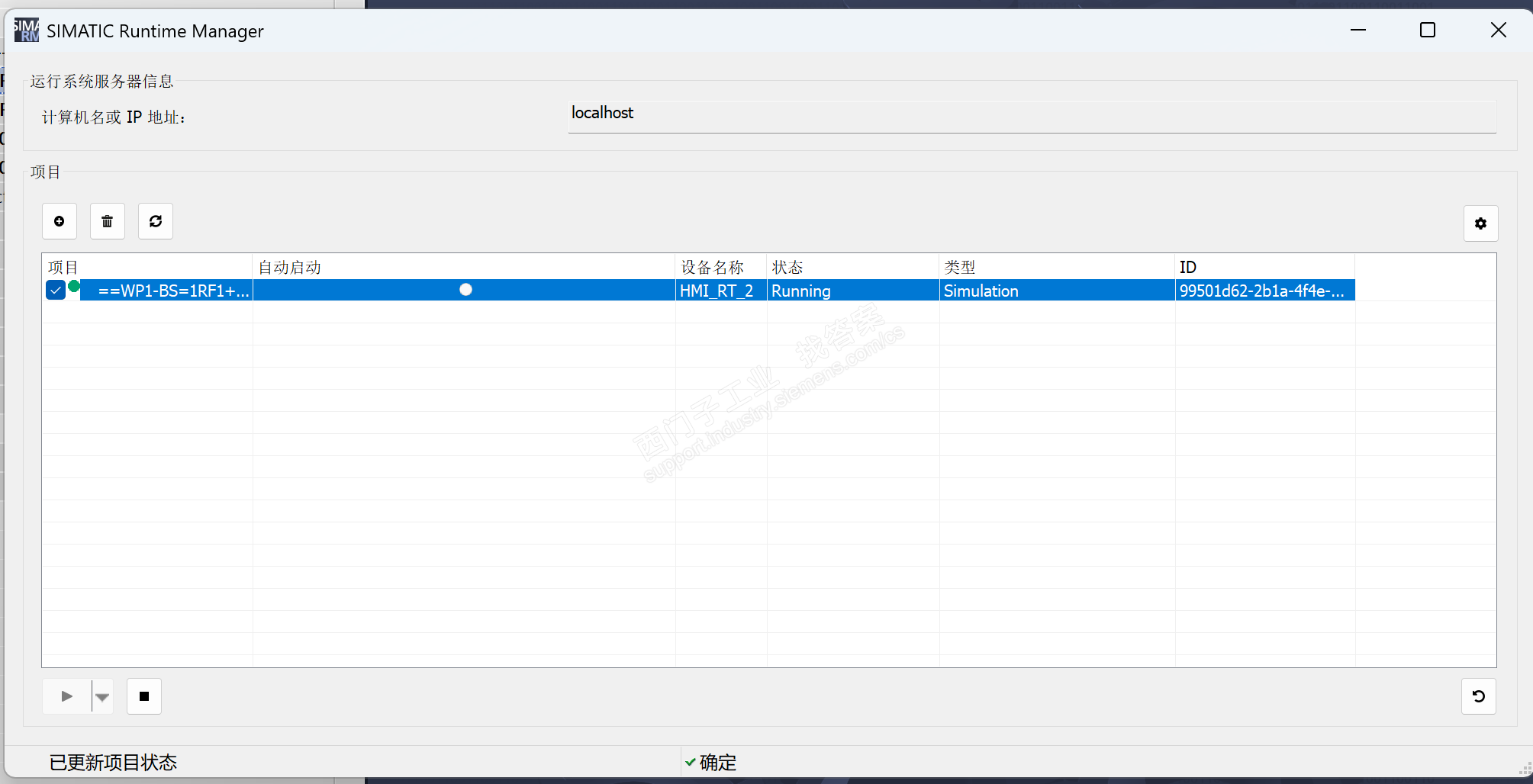Refresh the project list
The height and width of the screenshot is (784, 1533).
click(156, 221)
